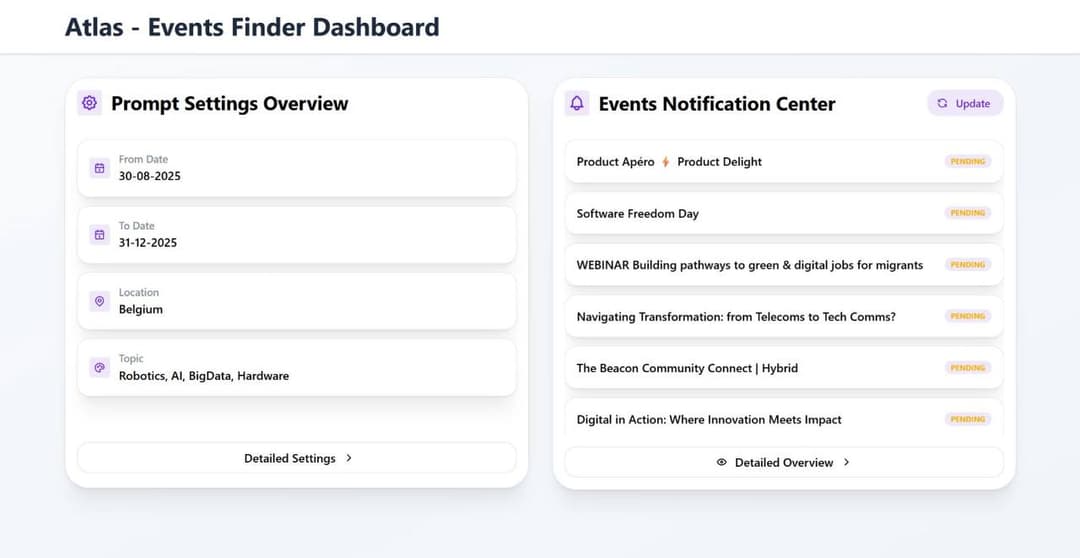
Task: Click the bell icon in Events Notification Center
Action: (x=577, y=103)
